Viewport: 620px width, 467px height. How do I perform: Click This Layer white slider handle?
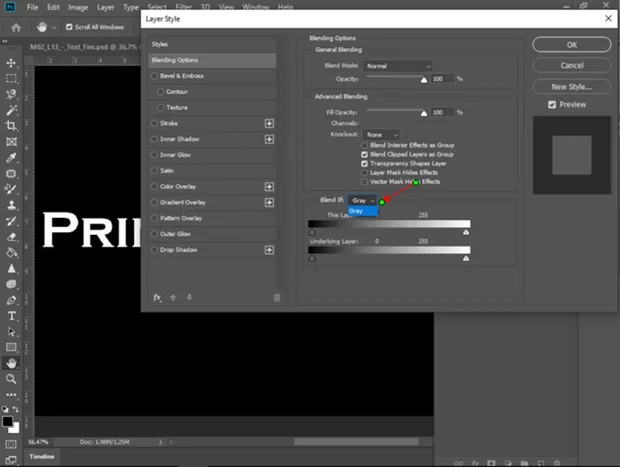466,231
